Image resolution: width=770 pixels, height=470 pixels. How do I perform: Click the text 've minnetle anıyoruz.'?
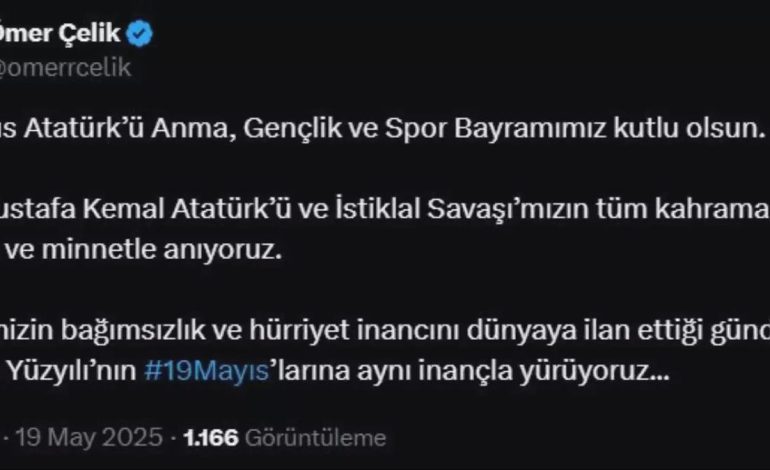pos(144,249)
